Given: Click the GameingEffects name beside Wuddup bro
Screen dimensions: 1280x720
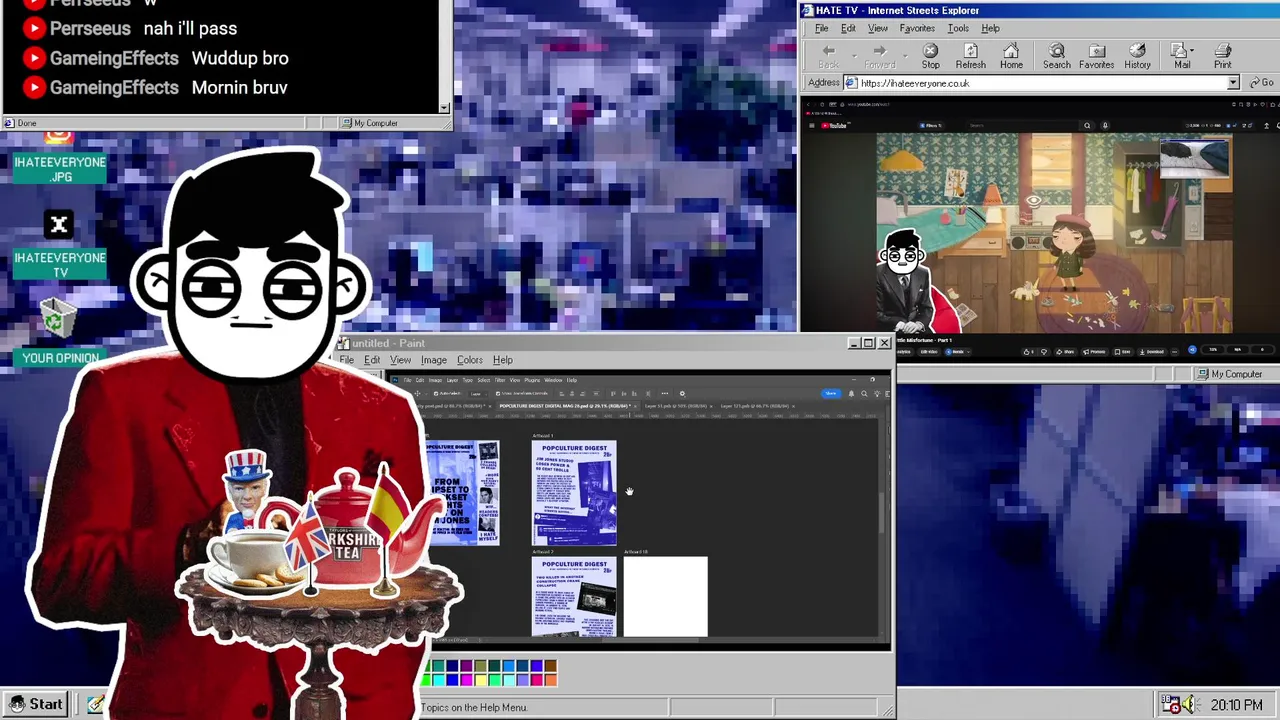Looking at the screenshot, I should click(114, 58).
